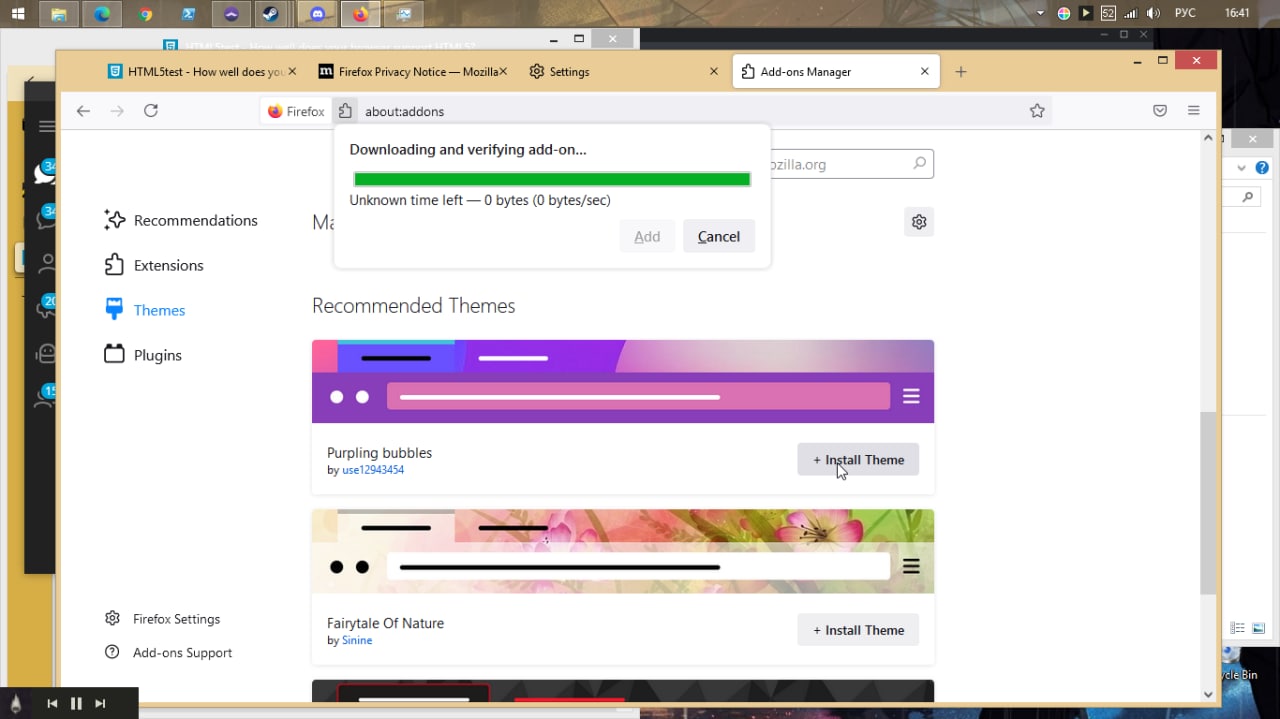Image resolution: width=1280 pixels, height=719 pixels.
Task: Click the scroll up arrow of the add-ons page
Action: click(1208, 138)
